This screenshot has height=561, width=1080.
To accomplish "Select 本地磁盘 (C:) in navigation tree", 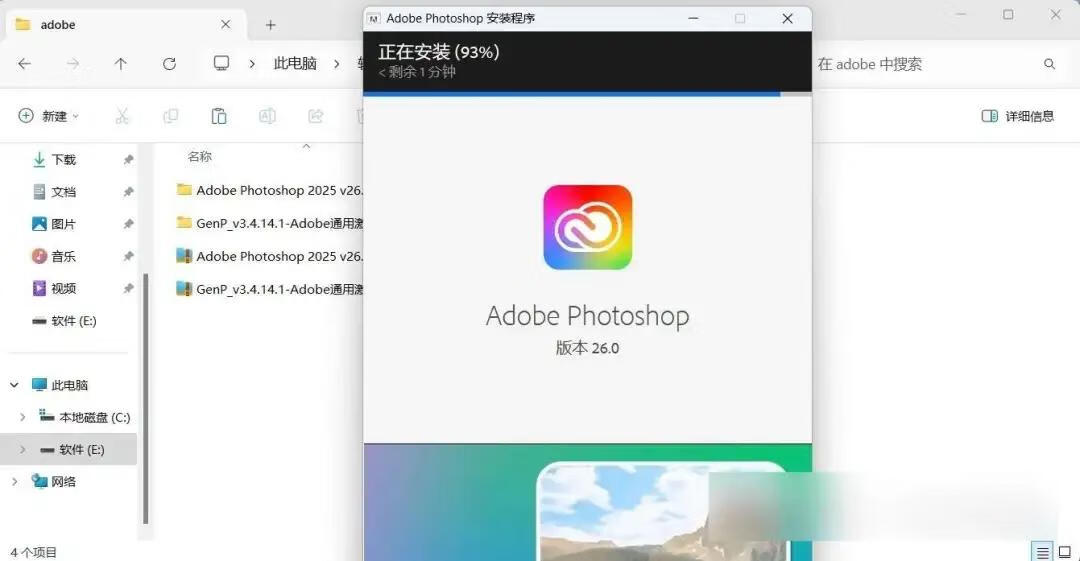I will click(94, 417).
